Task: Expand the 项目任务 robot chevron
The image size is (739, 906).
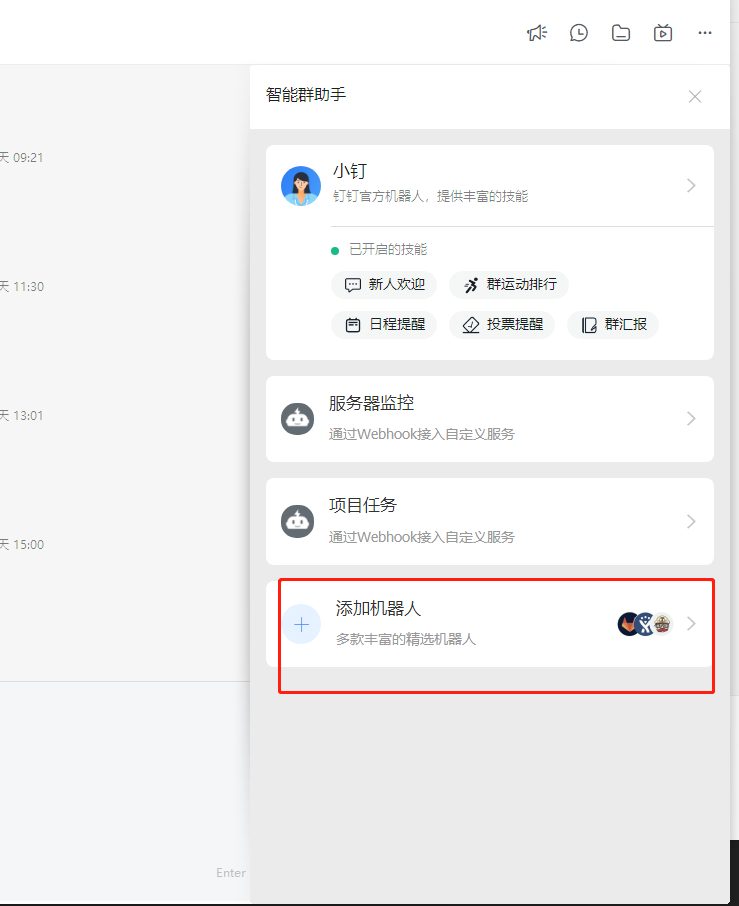Action: 691,521
